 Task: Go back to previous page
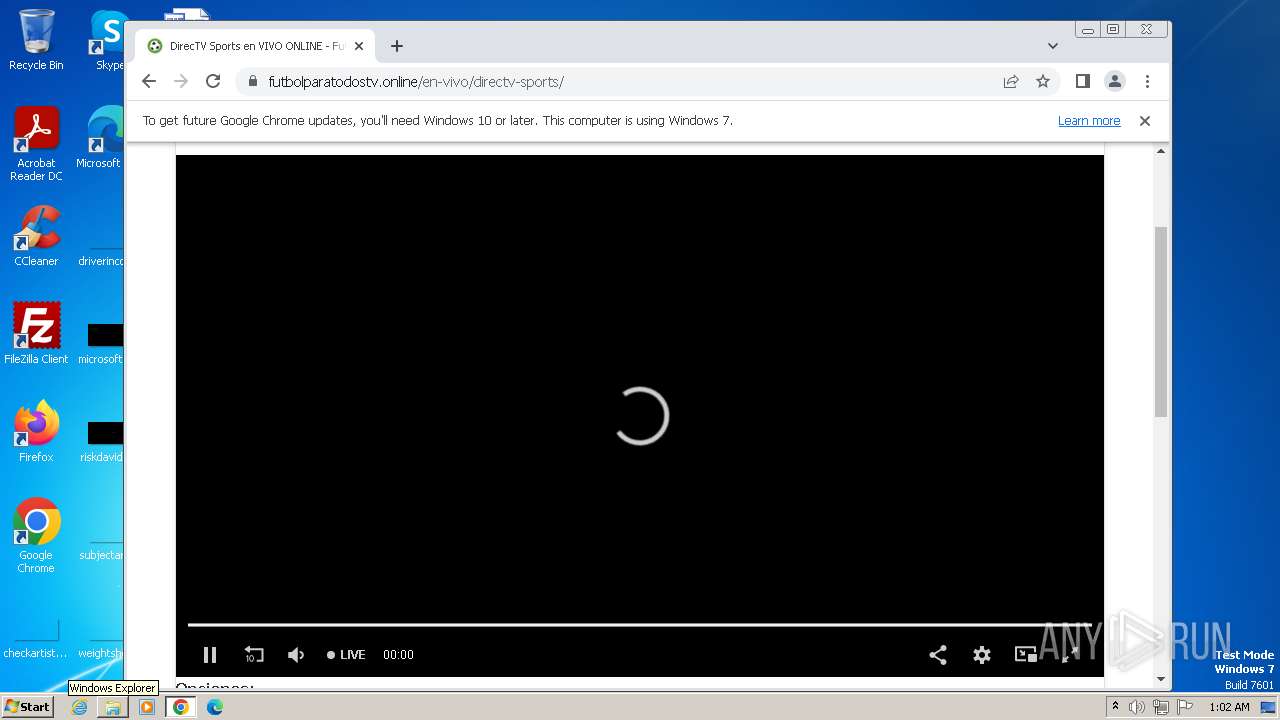pyautogui.click(x=149, y=81)
